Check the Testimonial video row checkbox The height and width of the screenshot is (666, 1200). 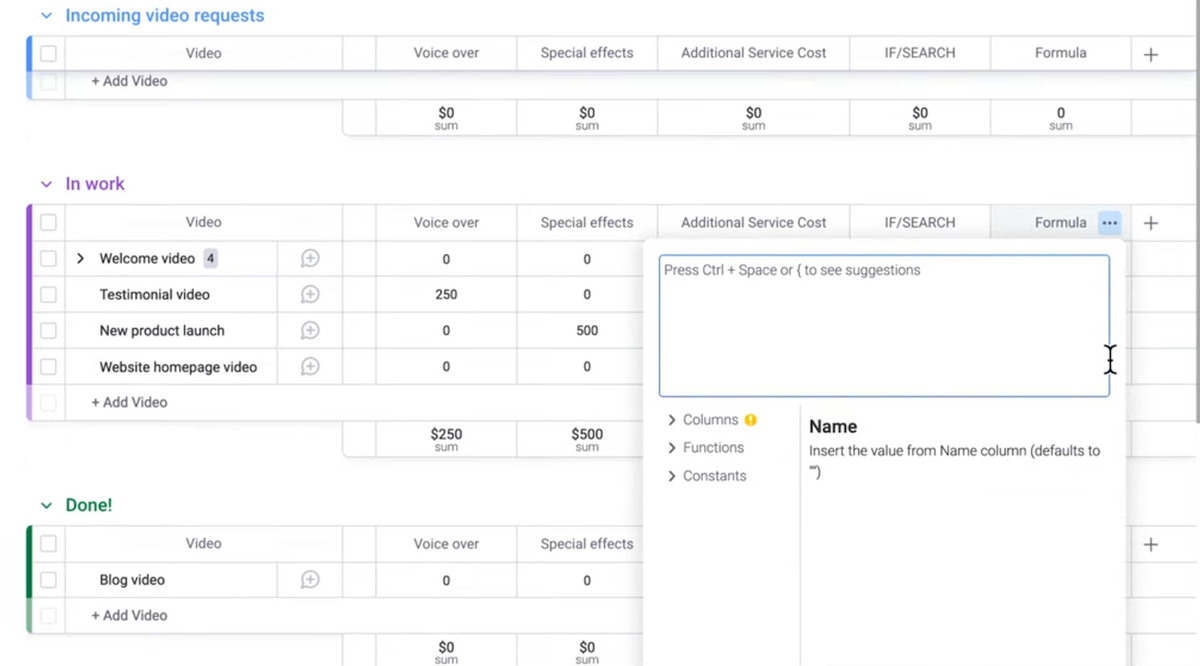[x=48, y=295]
